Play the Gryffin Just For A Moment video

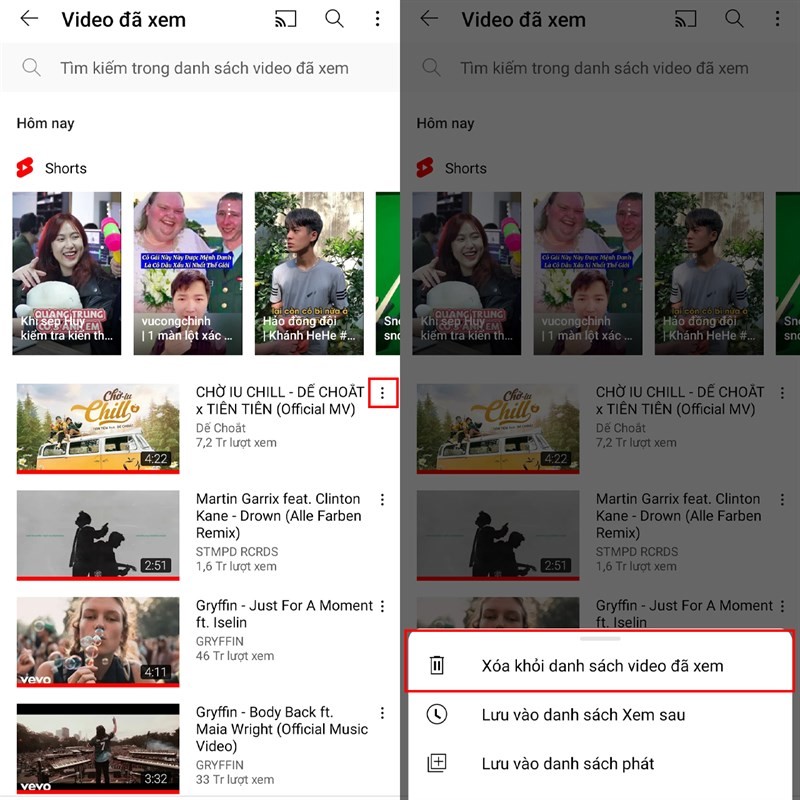click(x=97, y=642)
